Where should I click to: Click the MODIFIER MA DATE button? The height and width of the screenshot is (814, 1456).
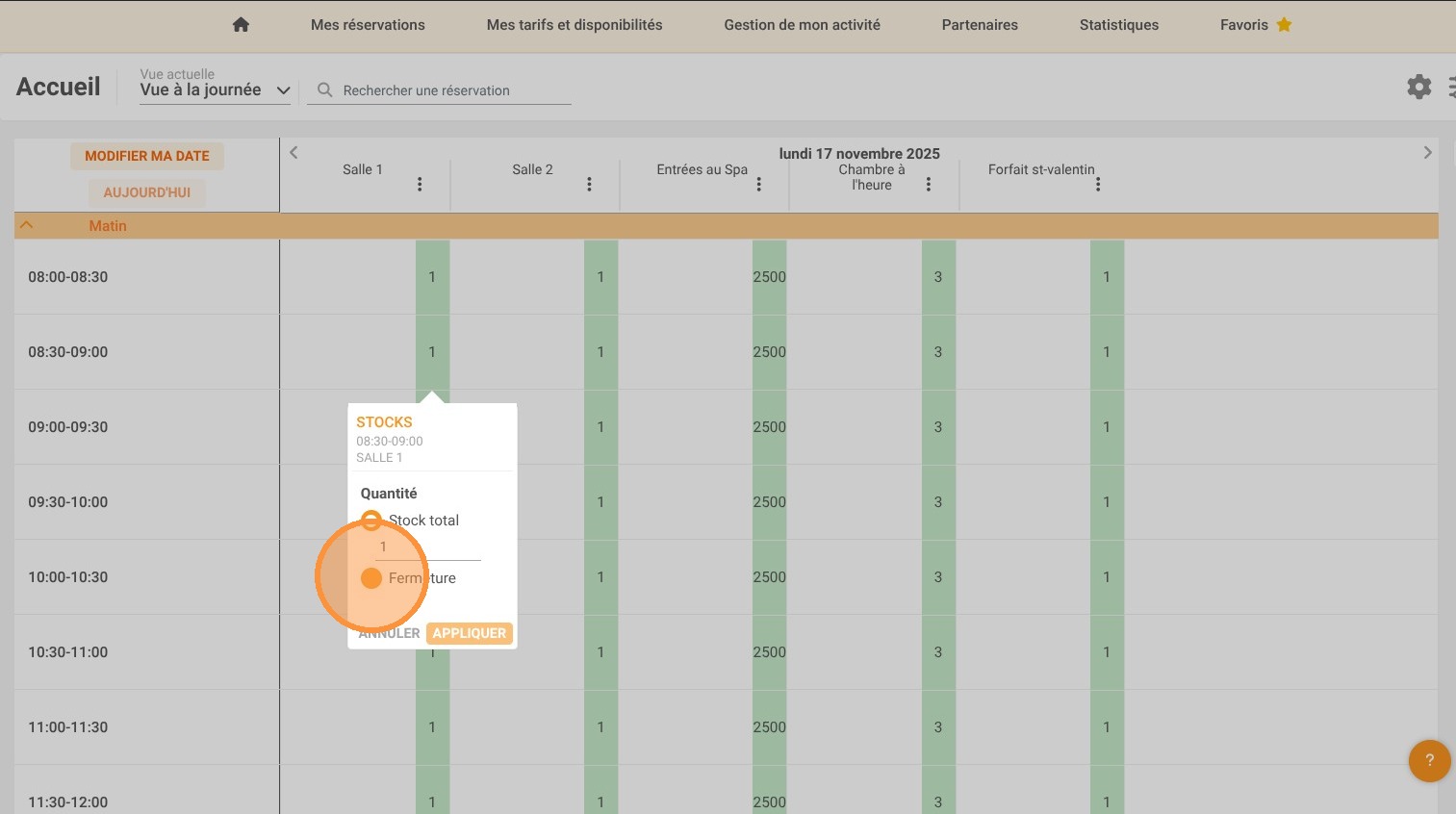(147, 156)
